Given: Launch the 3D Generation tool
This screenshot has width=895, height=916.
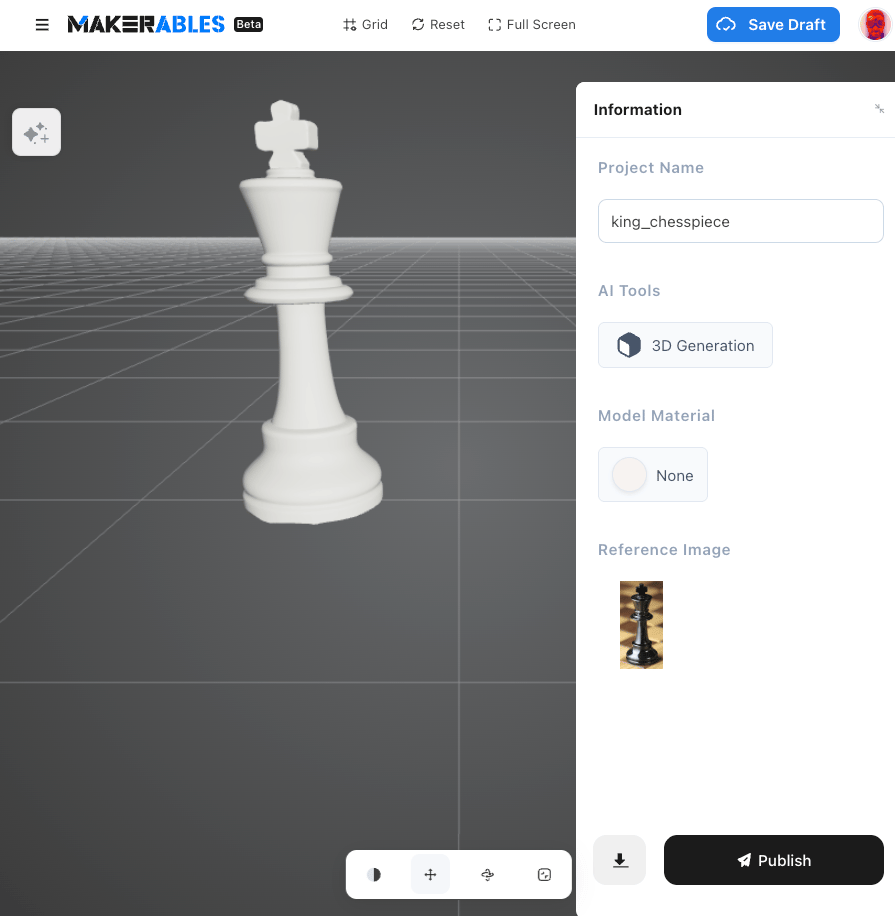Looking at the screenshot, I should click(x=685, y=345).
